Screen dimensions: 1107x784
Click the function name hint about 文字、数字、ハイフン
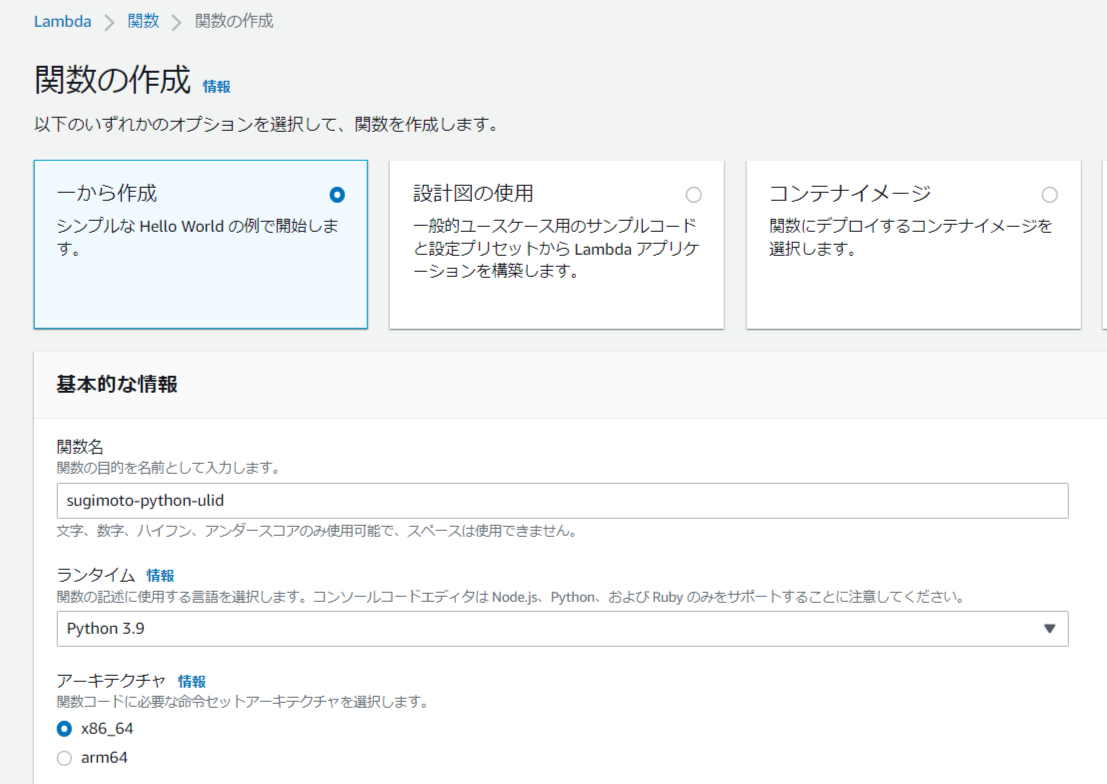pyautogui.click(x=317, y=530)
